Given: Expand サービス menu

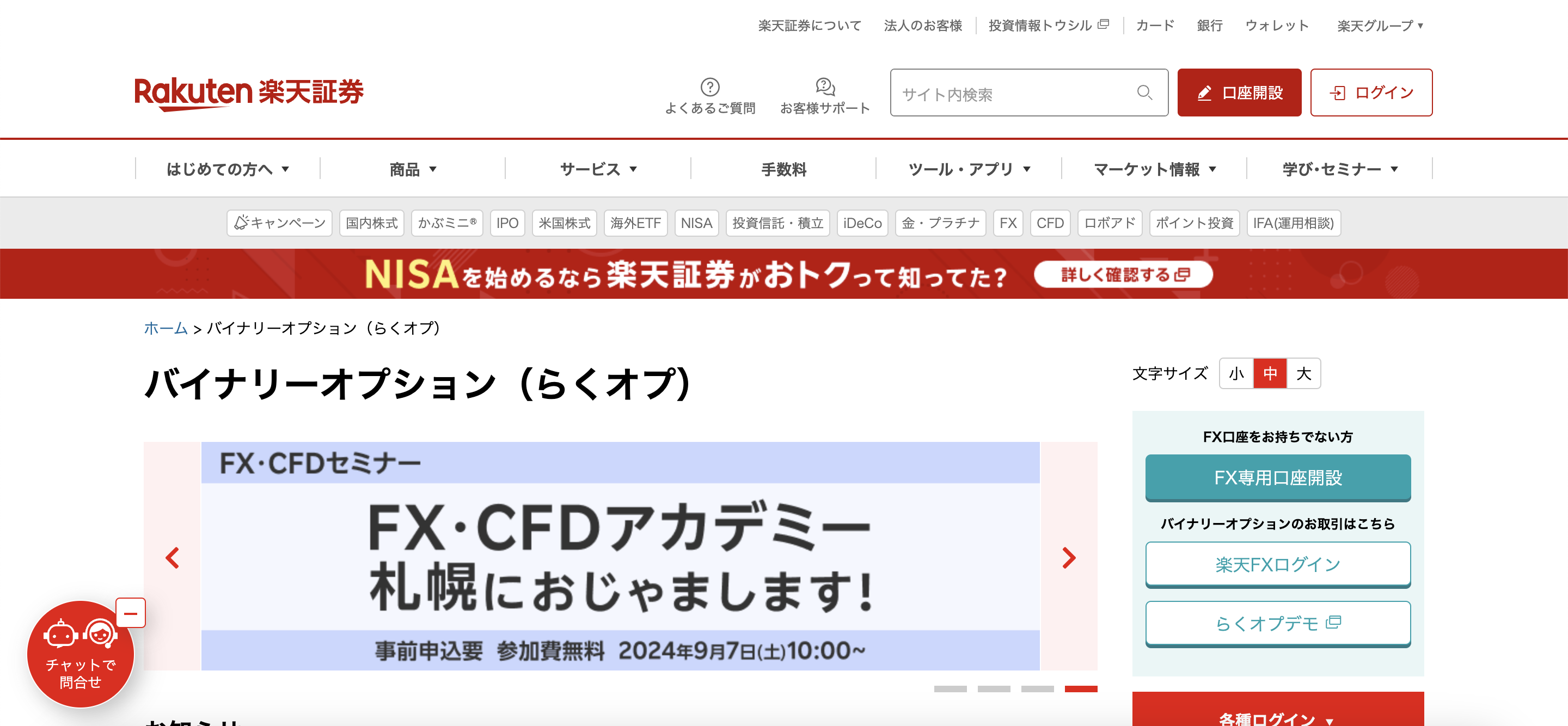Looking at the screenshot, I should tap(598, 169).
